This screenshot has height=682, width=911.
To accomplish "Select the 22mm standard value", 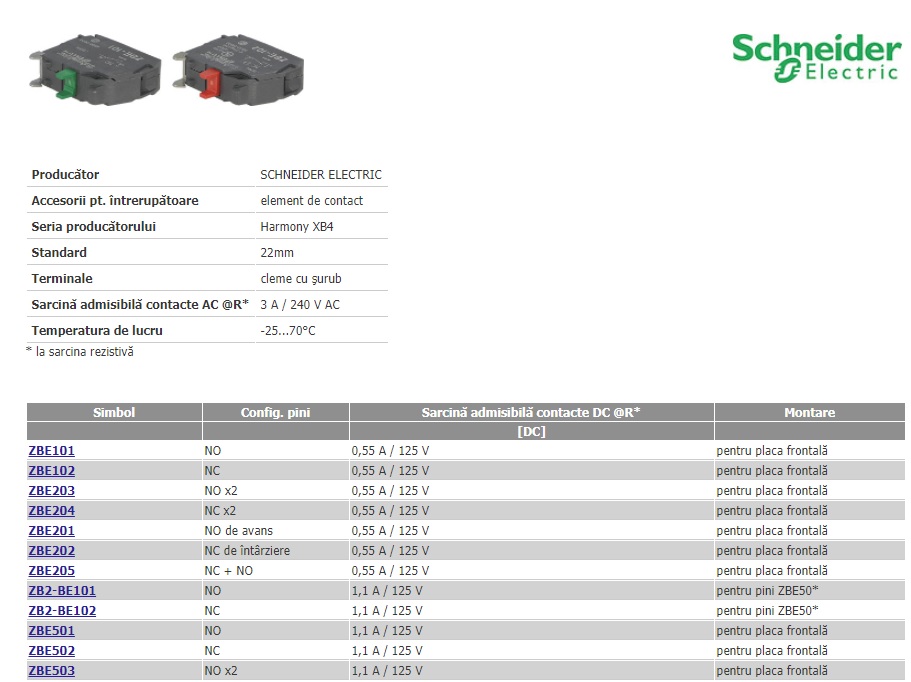I will pyautogui.click(x=277, y=253).
